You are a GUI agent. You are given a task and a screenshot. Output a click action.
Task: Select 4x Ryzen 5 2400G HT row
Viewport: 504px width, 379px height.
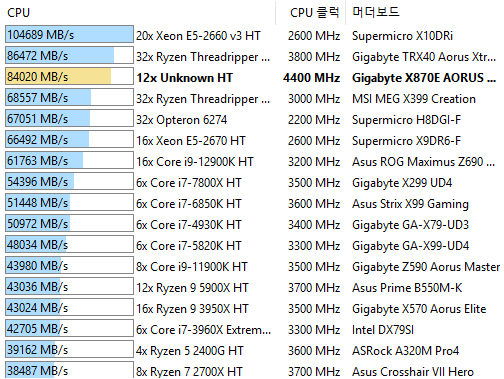pyautogui.click(x=190, y=351)
